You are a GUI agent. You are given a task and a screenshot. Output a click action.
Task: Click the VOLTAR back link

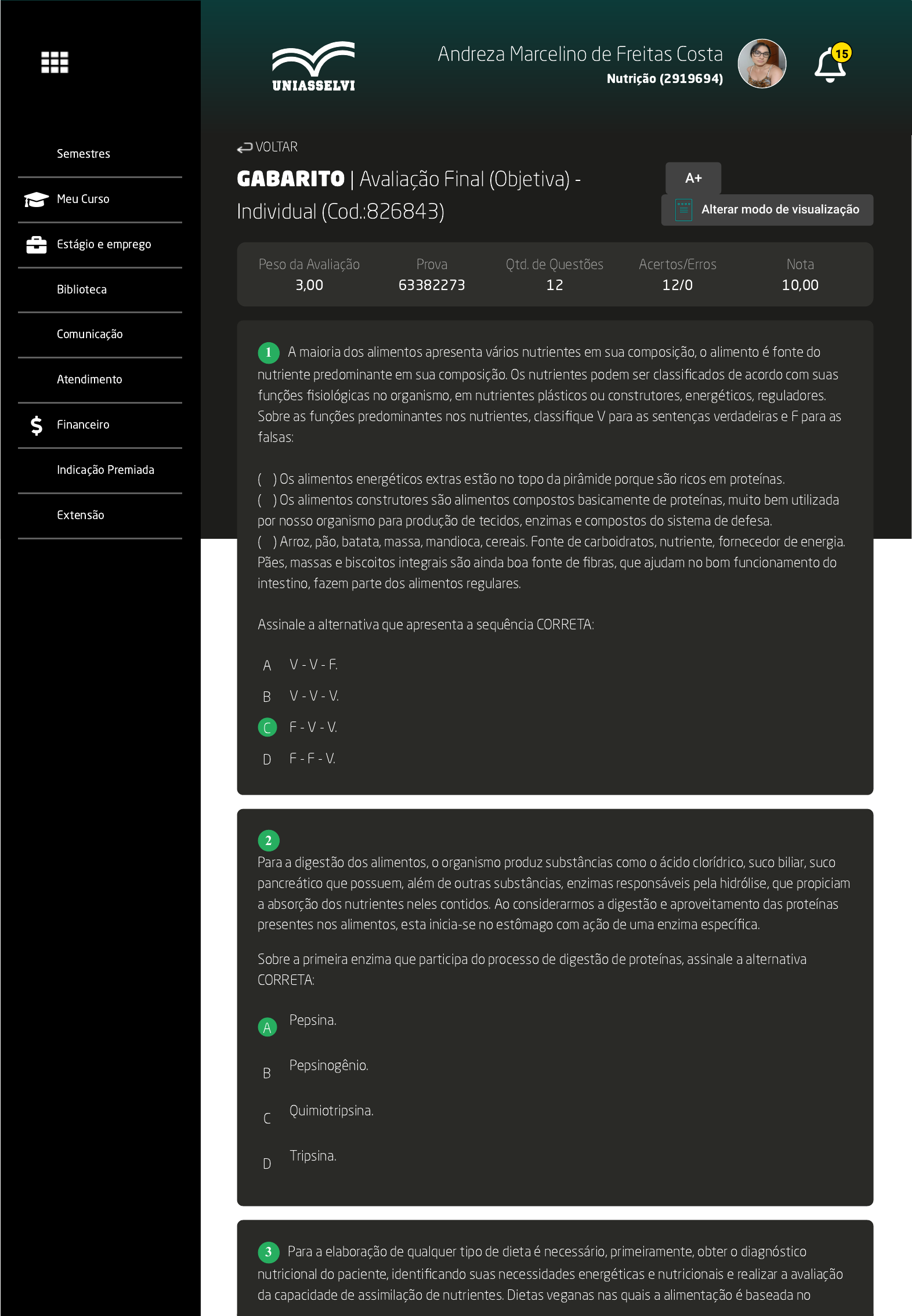[267, 147]
